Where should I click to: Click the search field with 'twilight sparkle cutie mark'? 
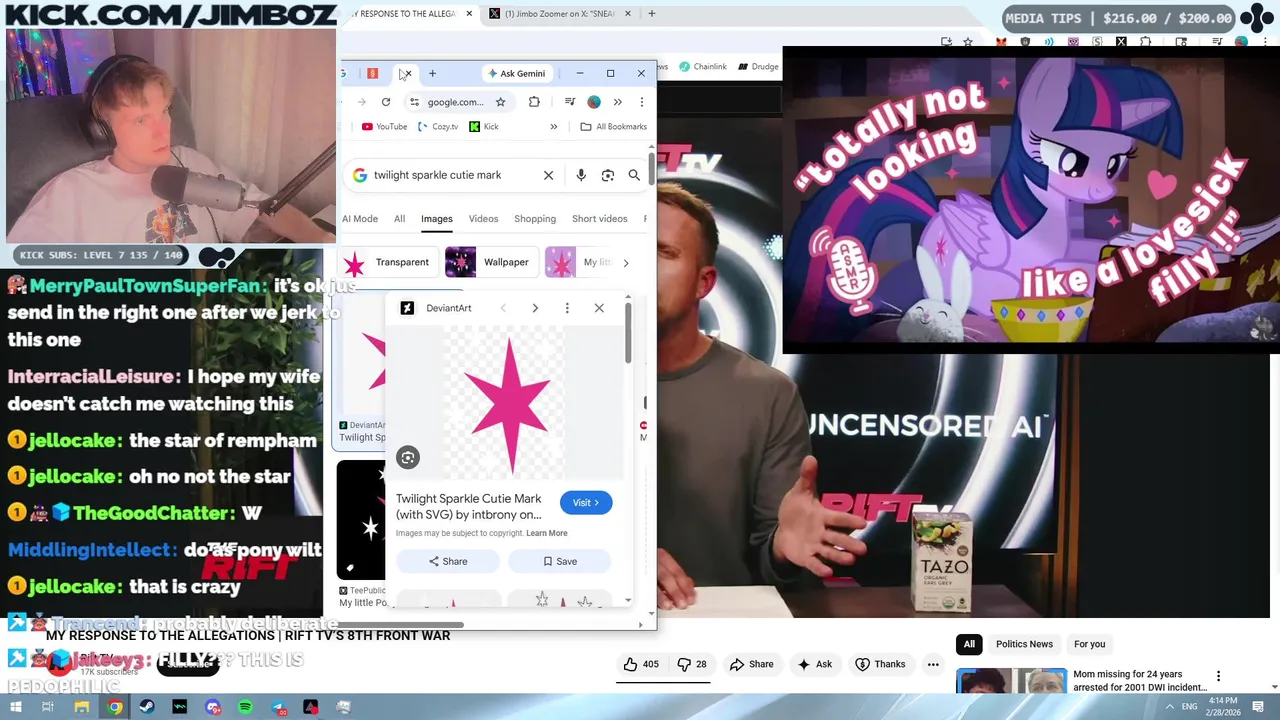click(x=438, y=175)
